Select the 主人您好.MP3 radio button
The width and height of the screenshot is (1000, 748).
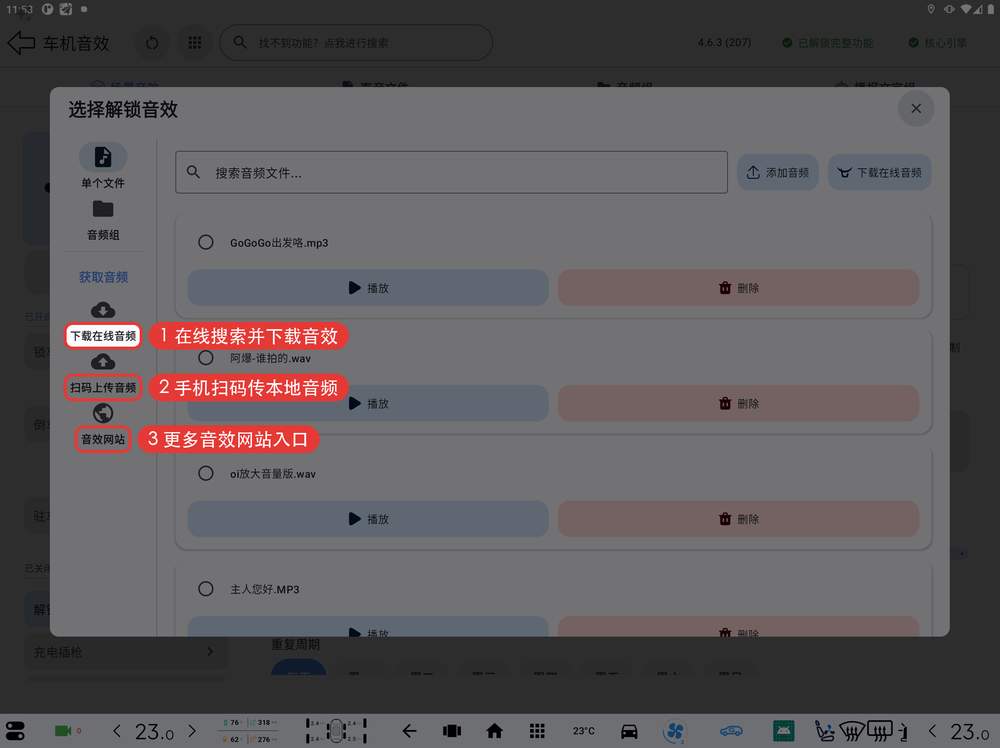205,589
